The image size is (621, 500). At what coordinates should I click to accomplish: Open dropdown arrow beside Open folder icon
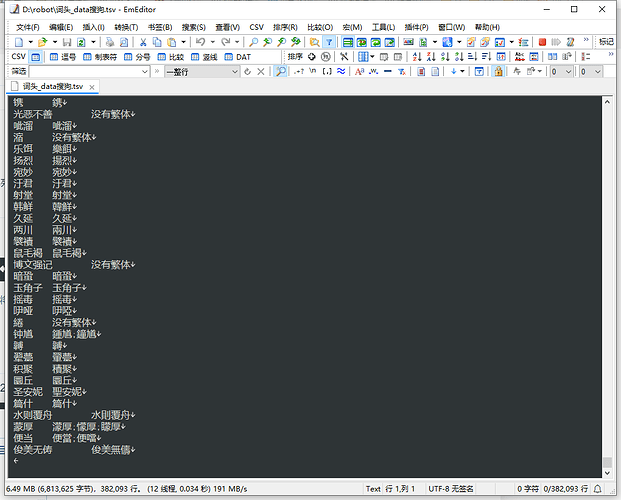(x=54, y=42)
